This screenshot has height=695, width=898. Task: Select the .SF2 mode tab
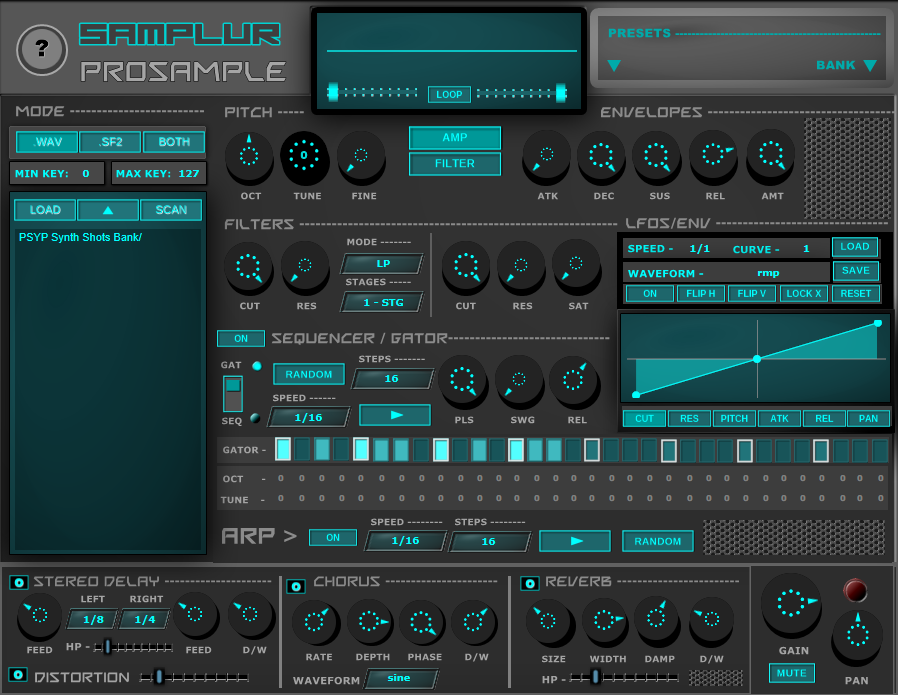point(110,142)
